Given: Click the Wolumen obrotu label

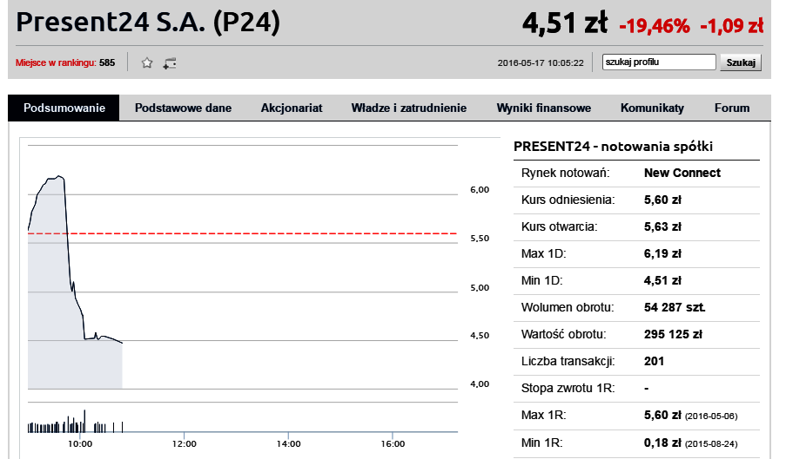Looking at the screenshot, I should click(567, 307).
